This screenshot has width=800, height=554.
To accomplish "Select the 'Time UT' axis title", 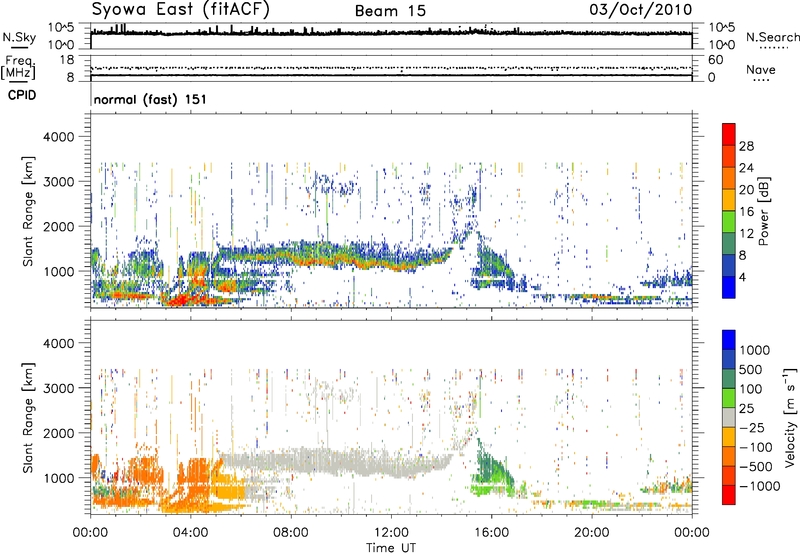I will click(391, 547).
